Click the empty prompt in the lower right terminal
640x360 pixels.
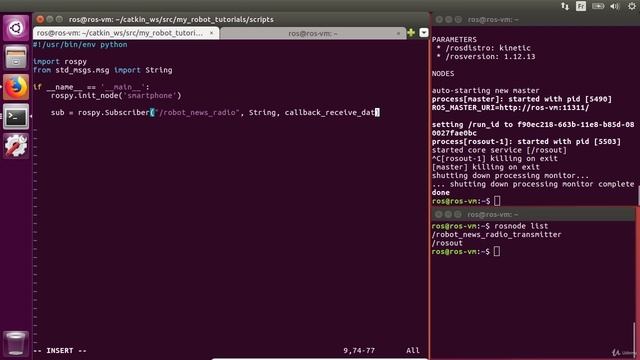tap(466, 252)
